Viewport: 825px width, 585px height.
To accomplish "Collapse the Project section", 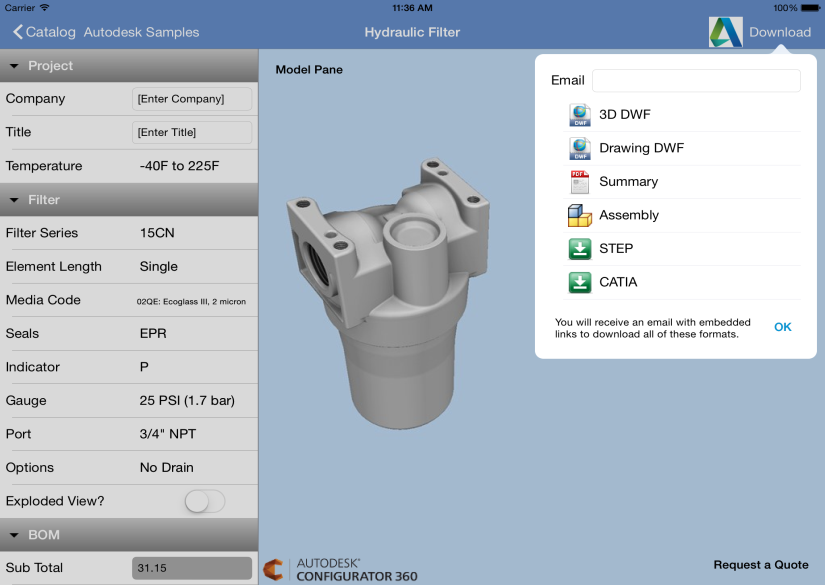I will [x=129, y=66].
